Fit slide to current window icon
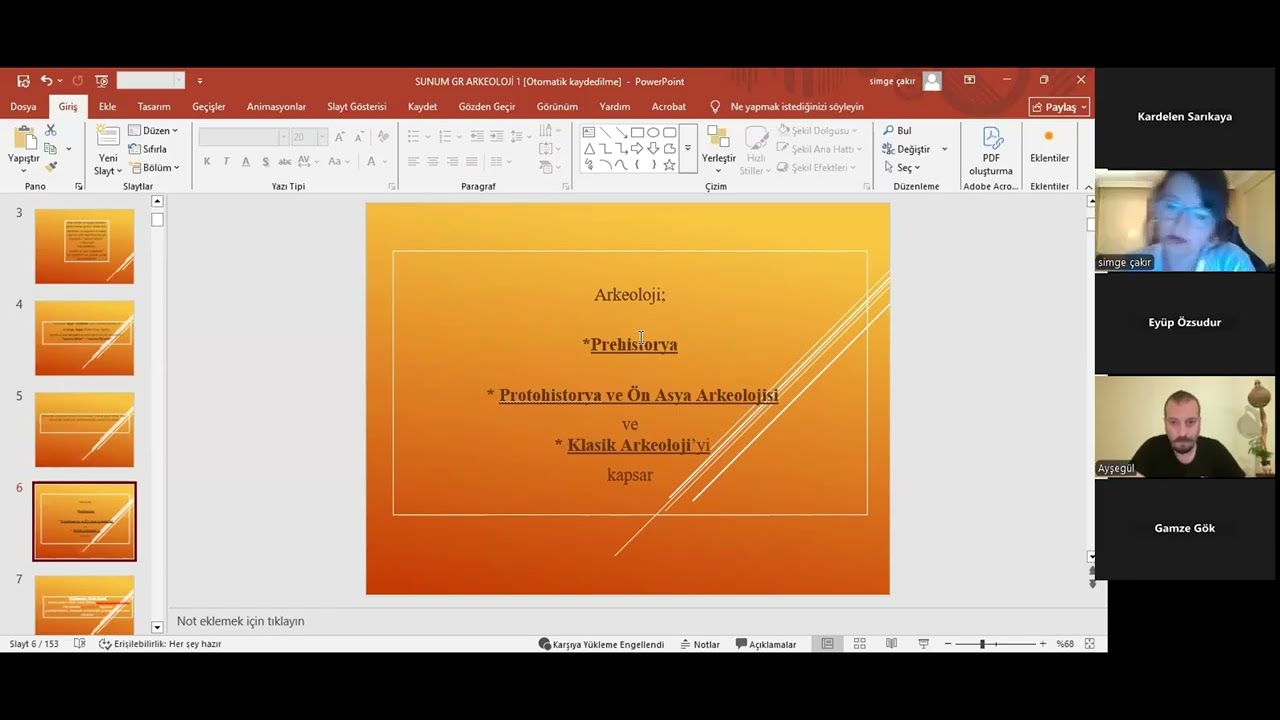1280x720 pixels. (x=1089, y=644)
